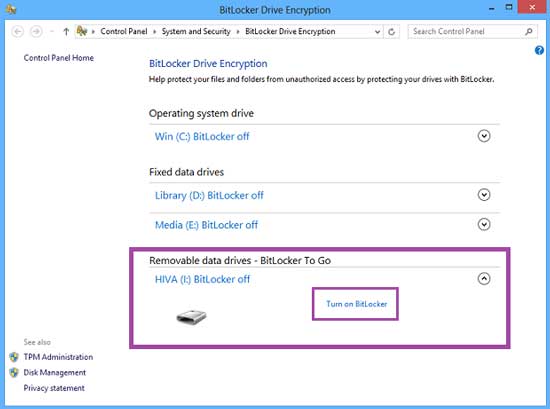Click the Forward navigation arrow

tap(36, 32)
